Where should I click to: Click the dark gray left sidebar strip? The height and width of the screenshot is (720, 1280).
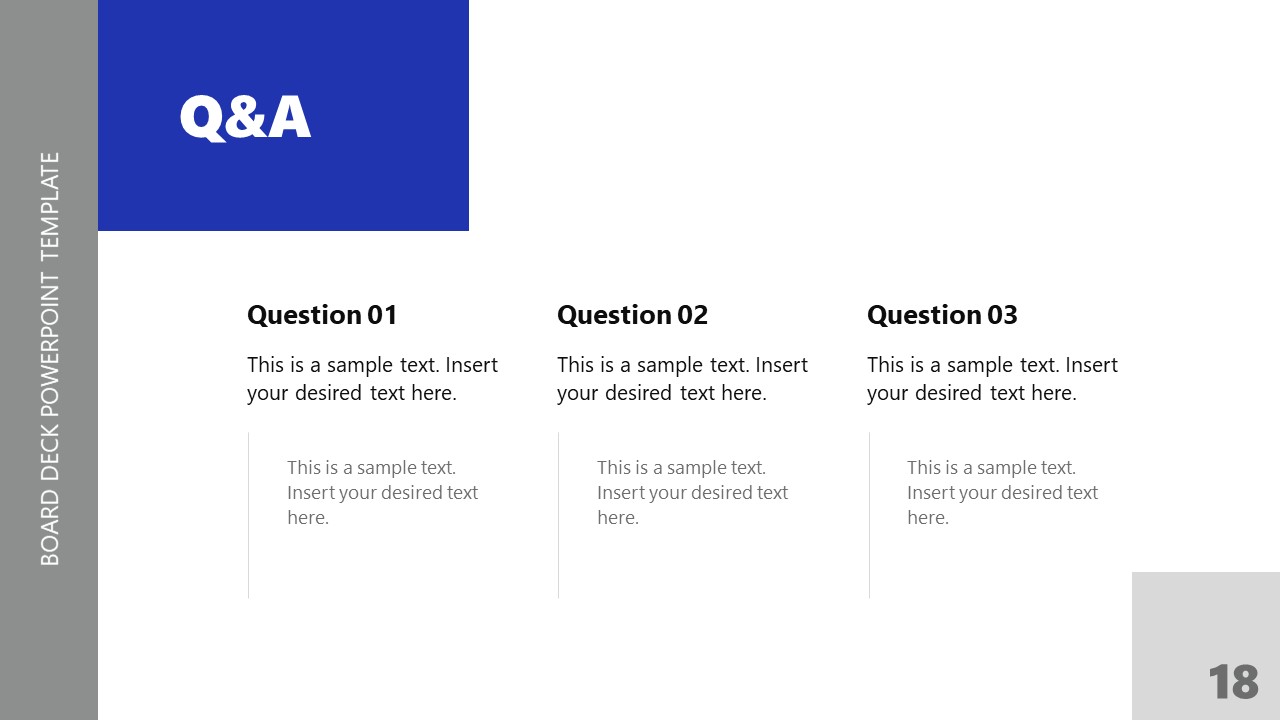click(48, 650)
